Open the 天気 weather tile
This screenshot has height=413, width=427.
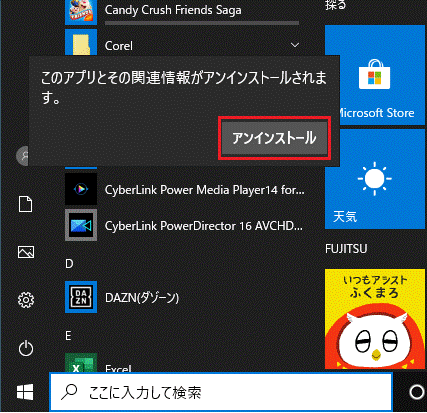pos(375,179)
